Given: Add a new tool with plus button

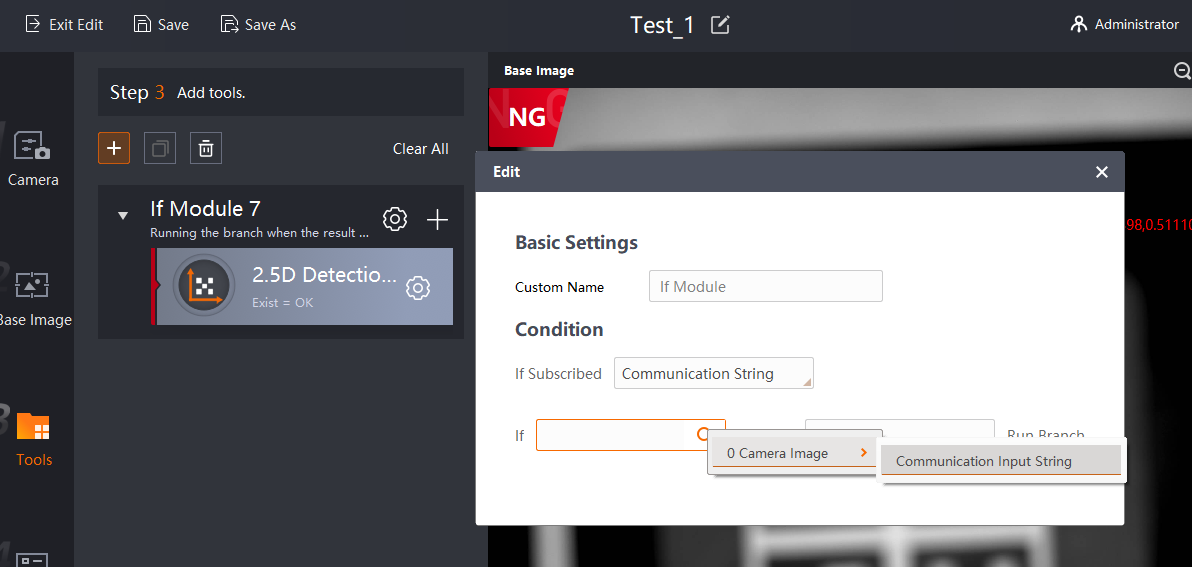Looking at the screenshot, I should coord(114,148).
